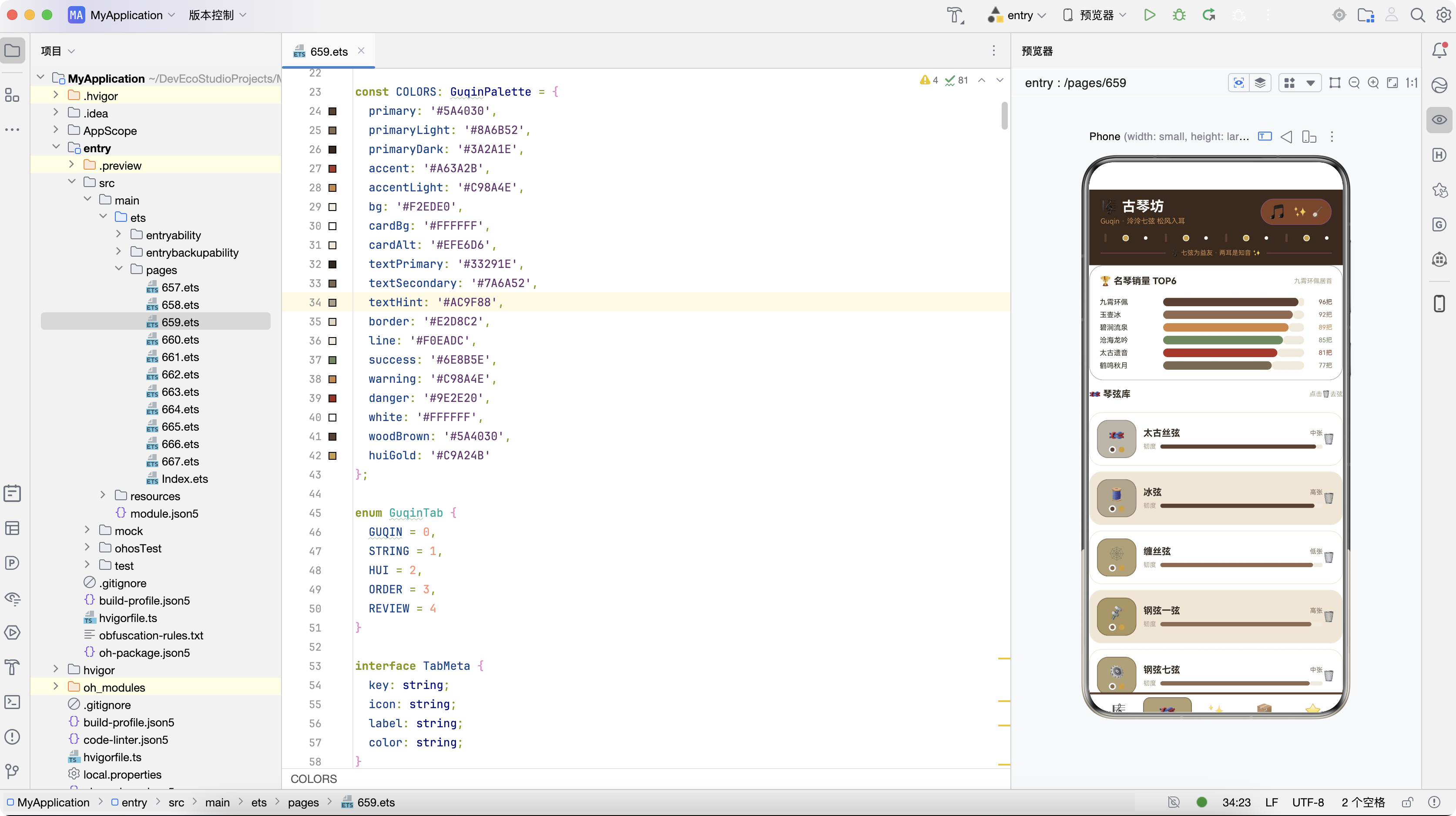The width and height of the screenshot is (1456, 816).
Task: Jump to next highlighted error arrow
Action: point(1000,80)
